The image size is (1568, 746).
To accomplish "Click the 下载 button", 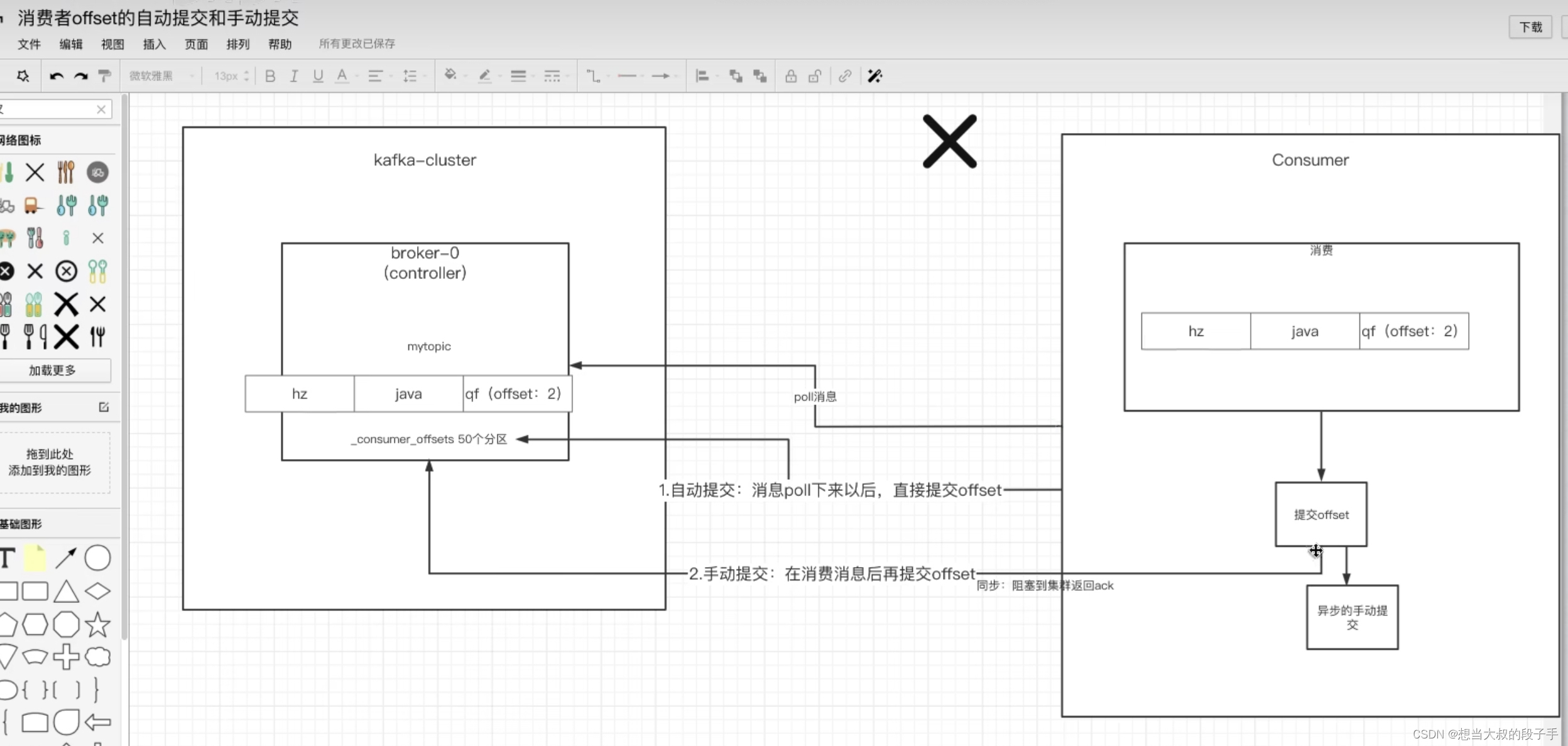I will pos(1530,27).
